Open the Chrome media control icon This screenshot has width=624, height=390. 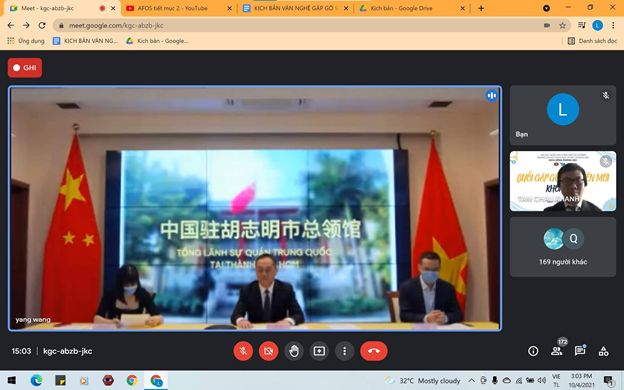[x=582, y=25]
